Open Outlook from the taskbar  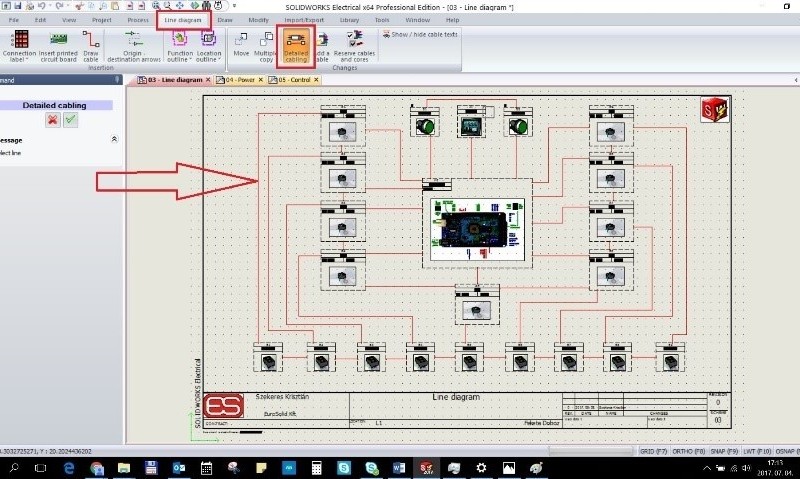(179, 468)
